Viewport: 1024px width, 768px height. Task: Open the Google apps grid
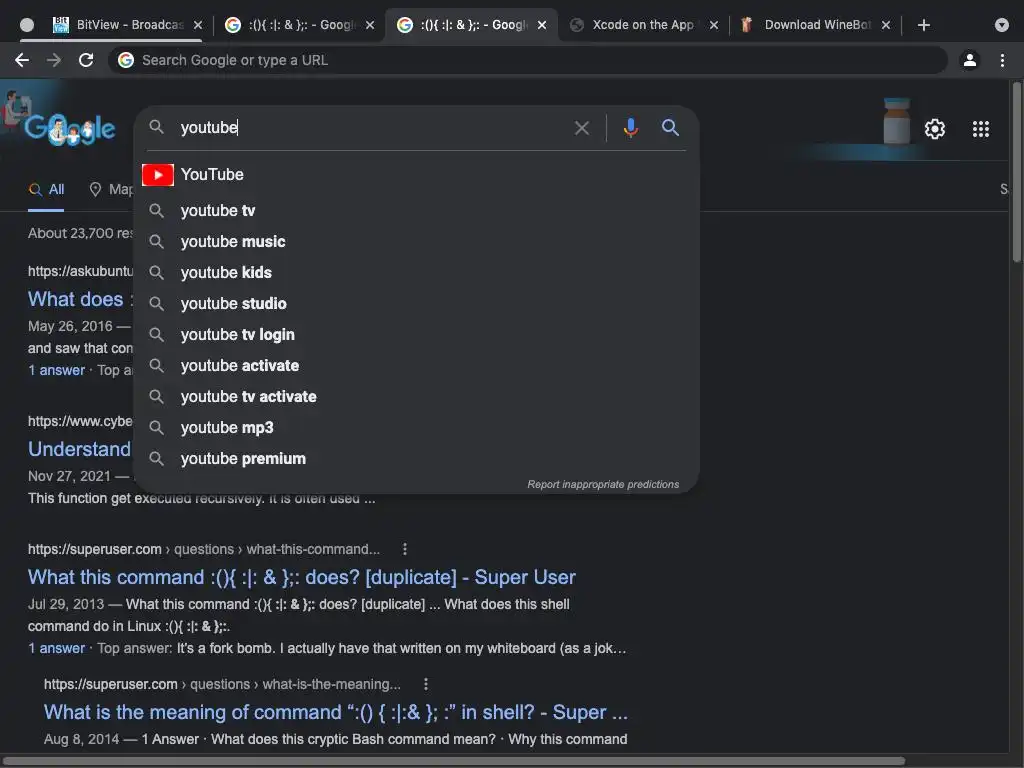pos(980,129)
